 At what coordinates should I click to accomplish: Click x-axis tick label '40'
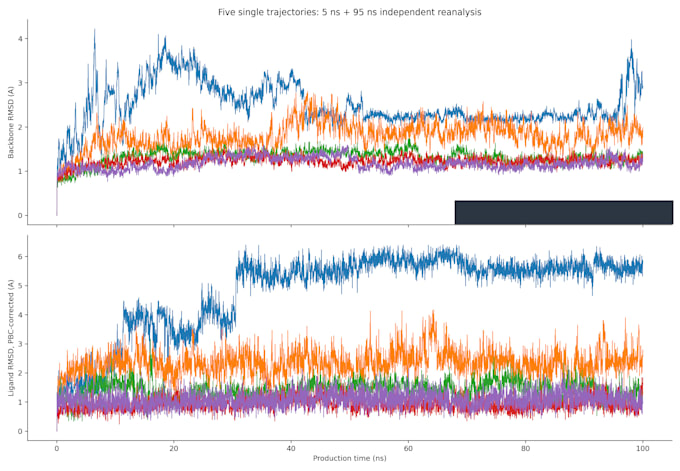click(291, 448)
